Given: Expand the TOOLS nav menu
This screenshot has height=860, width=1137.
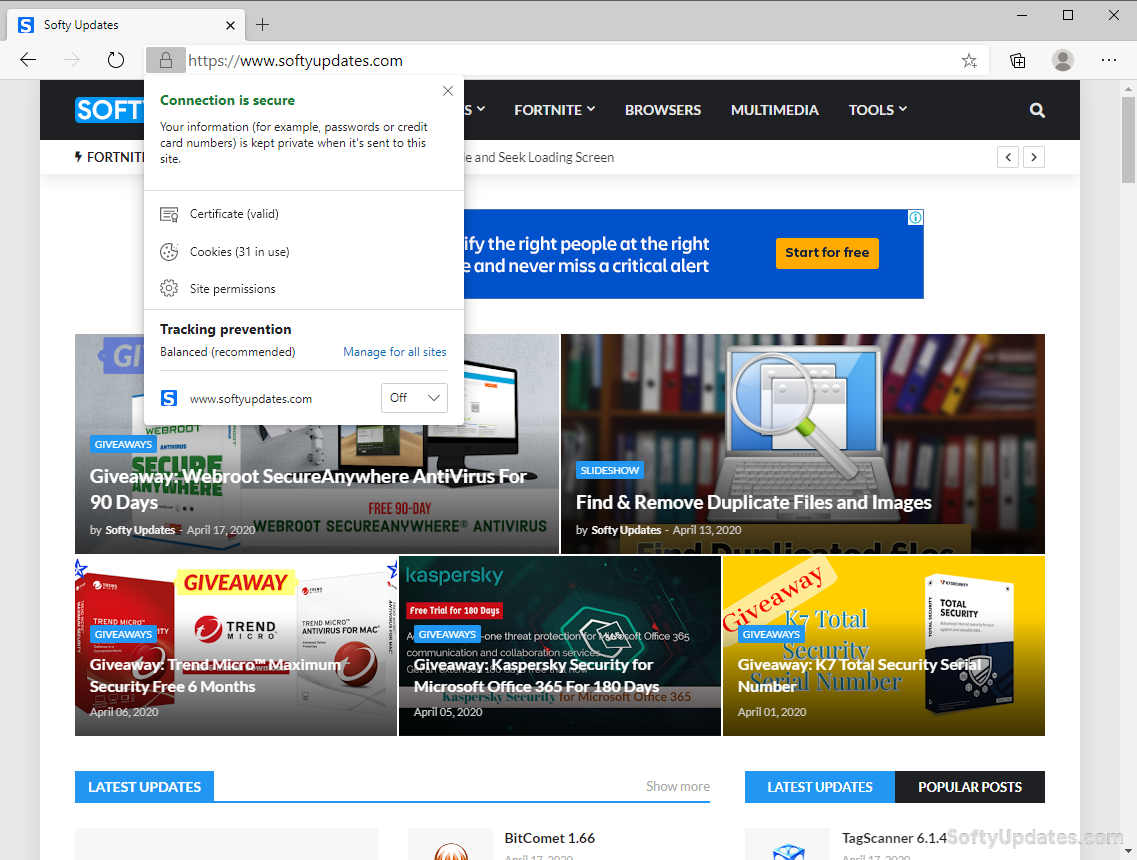Looking at the screenshot, I should (877, 110).
